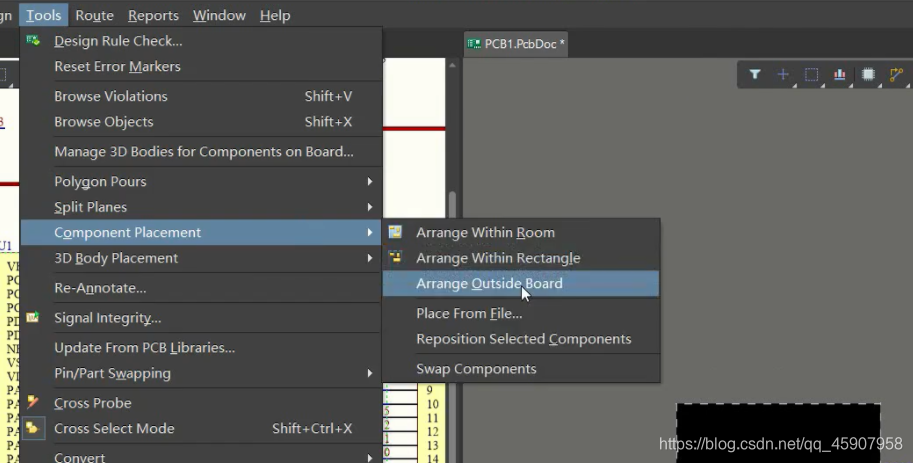Open Signal Integrity analysis

[201, 317]
